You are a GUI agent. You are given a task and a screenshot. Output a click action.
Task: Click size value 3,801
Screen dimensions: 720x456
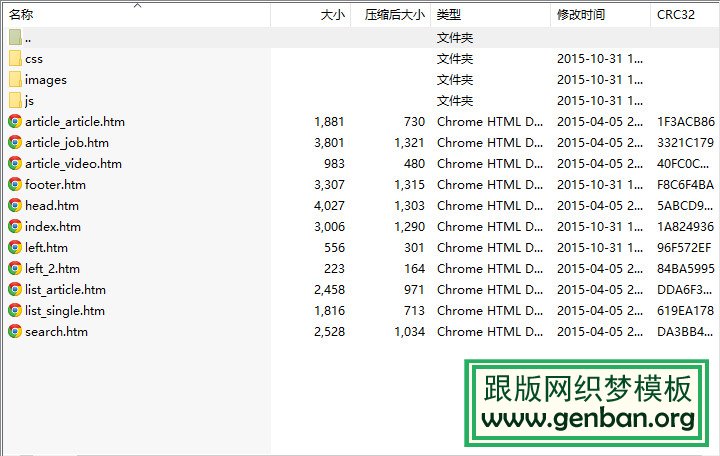[329, 143]
